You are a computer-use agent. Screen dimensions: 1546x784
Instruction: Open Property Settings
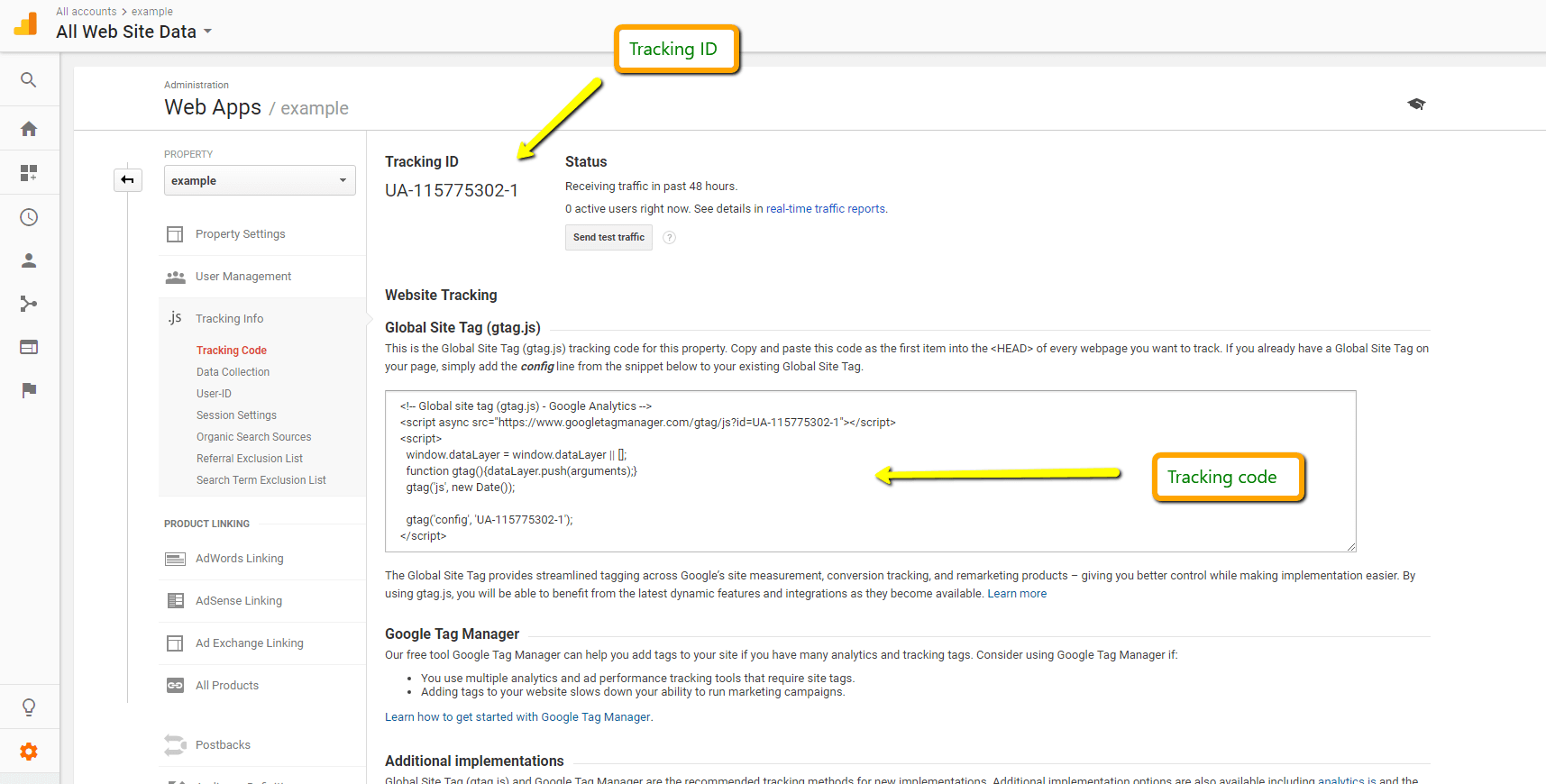(x=240, y=234)
